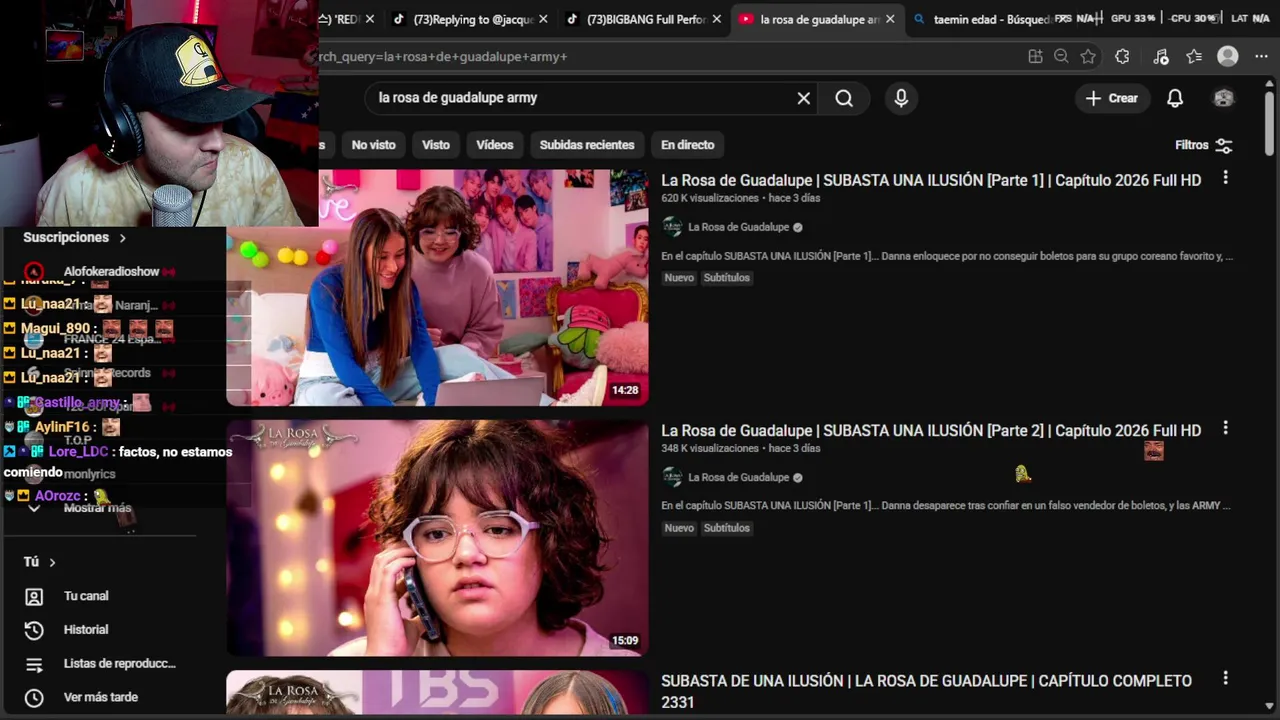Close the BIGBANG Full Perfor tab
This screenshot has height=720, width=1280.
(717, 19)
